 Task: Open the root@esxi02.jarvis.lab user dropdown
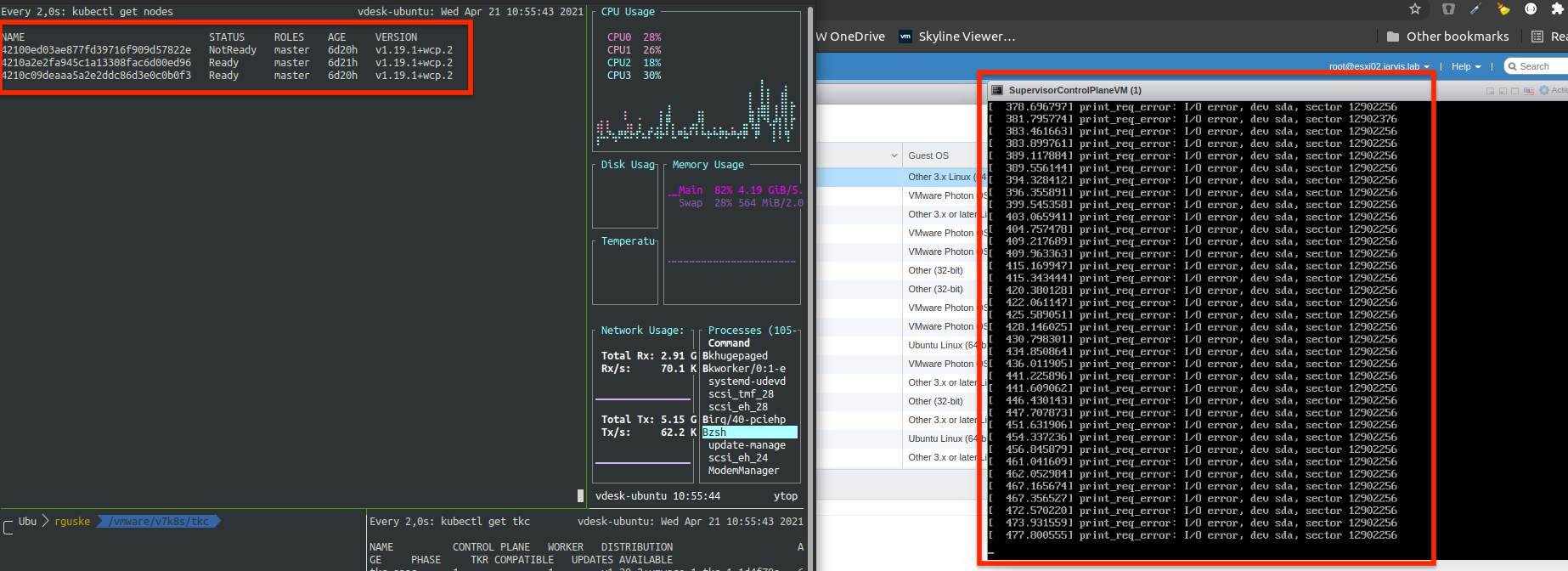coord(1379,66)
